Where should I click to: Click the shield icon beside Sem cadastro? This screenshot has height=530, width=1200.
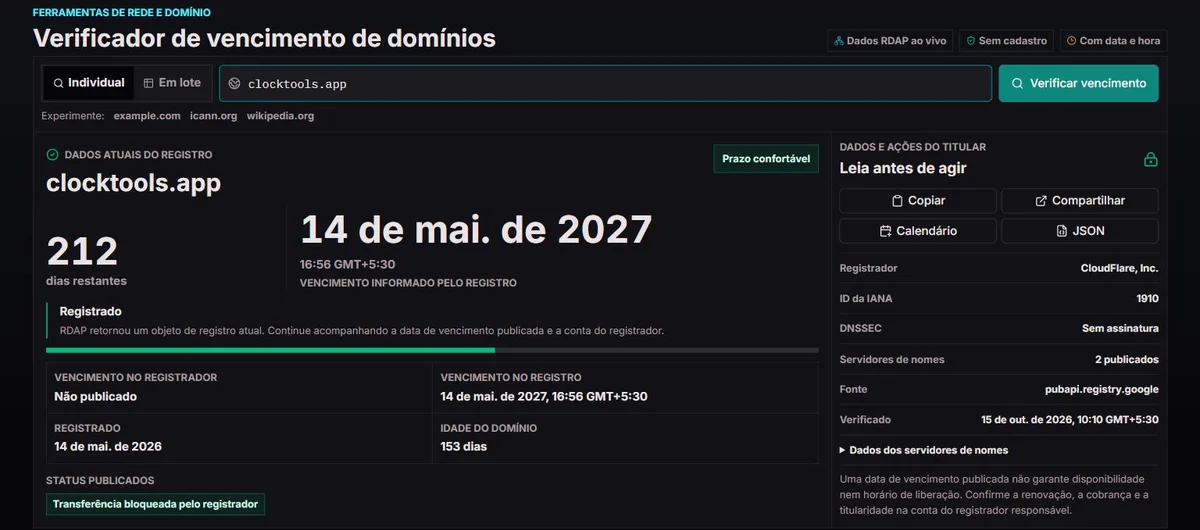[970, 41]
